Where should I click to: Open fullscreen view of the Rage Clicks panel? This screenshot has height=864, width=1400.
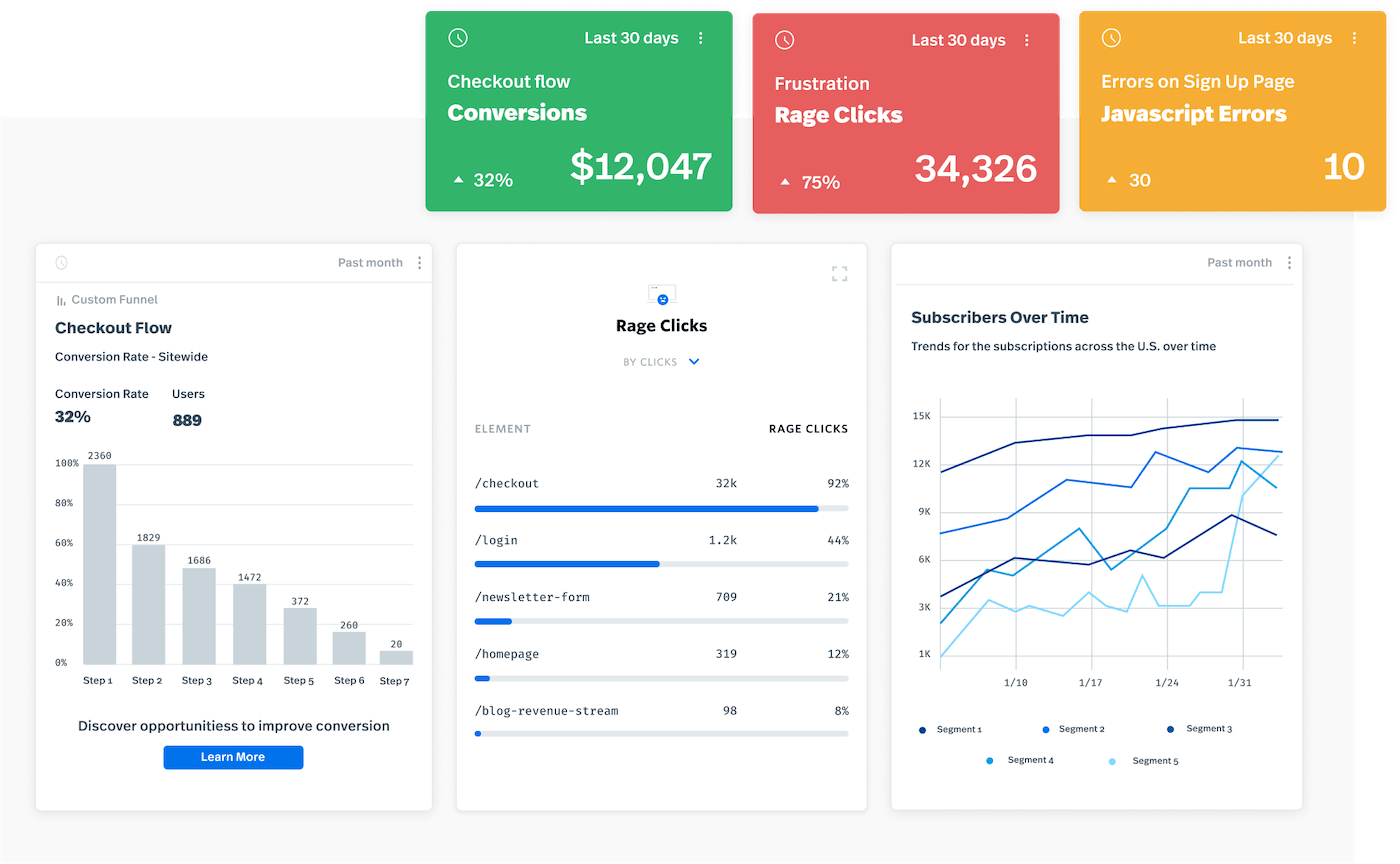coord(839,273)
